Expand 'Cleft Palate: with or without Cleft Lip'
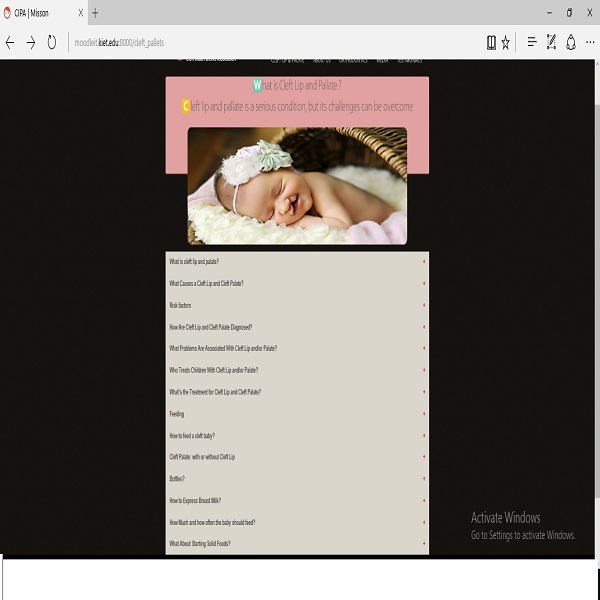The width and height of the screenshot is (600, 600). (x=297, y=457)
